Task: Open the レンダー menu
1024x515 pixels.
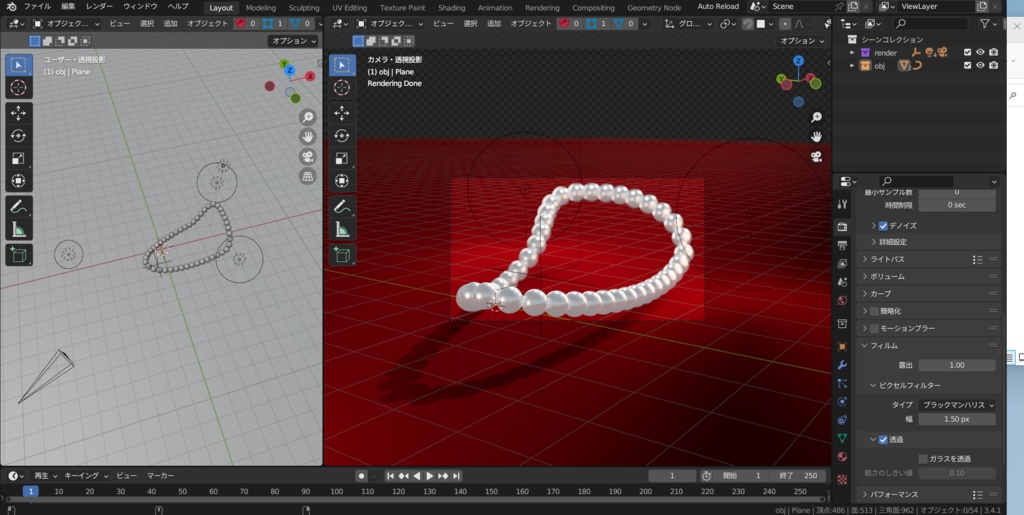Action: [x=99, y=7]
